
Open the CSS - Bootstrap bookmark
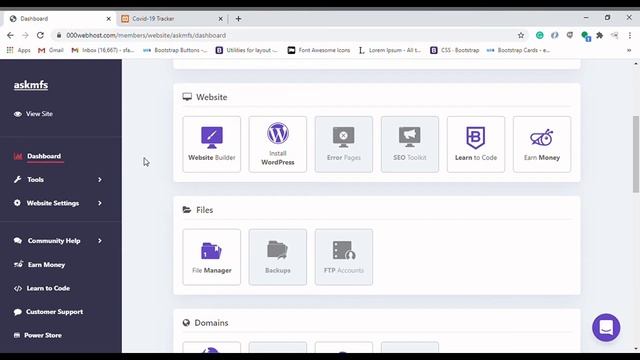pos(455,50)
